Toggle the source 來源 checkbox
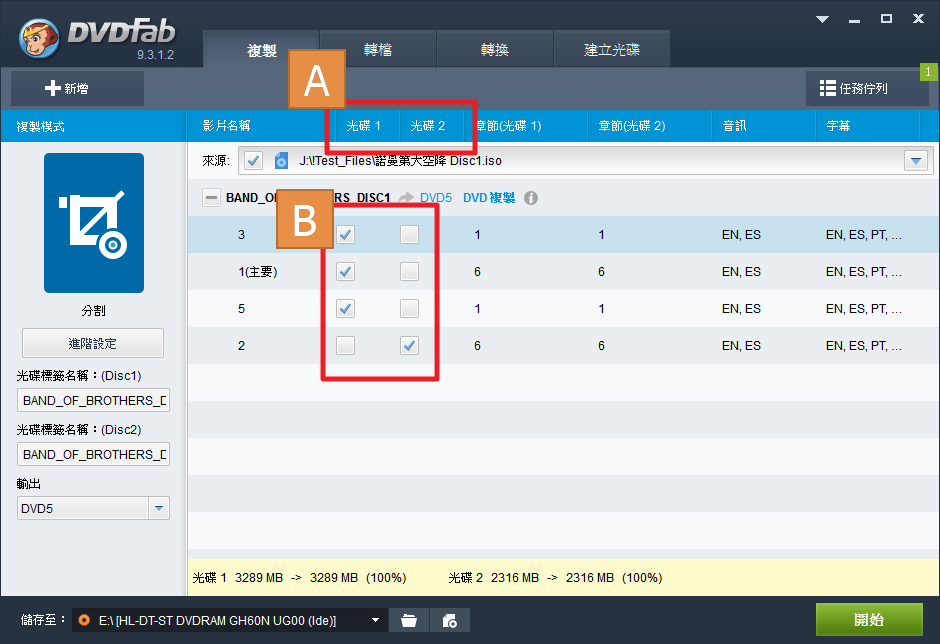This screenshot has height=644, width=940. tap(253, 161)
